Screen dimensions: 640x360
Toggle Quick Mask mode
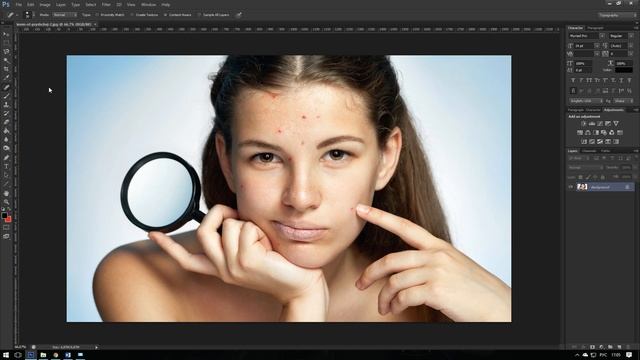[6, 228]
